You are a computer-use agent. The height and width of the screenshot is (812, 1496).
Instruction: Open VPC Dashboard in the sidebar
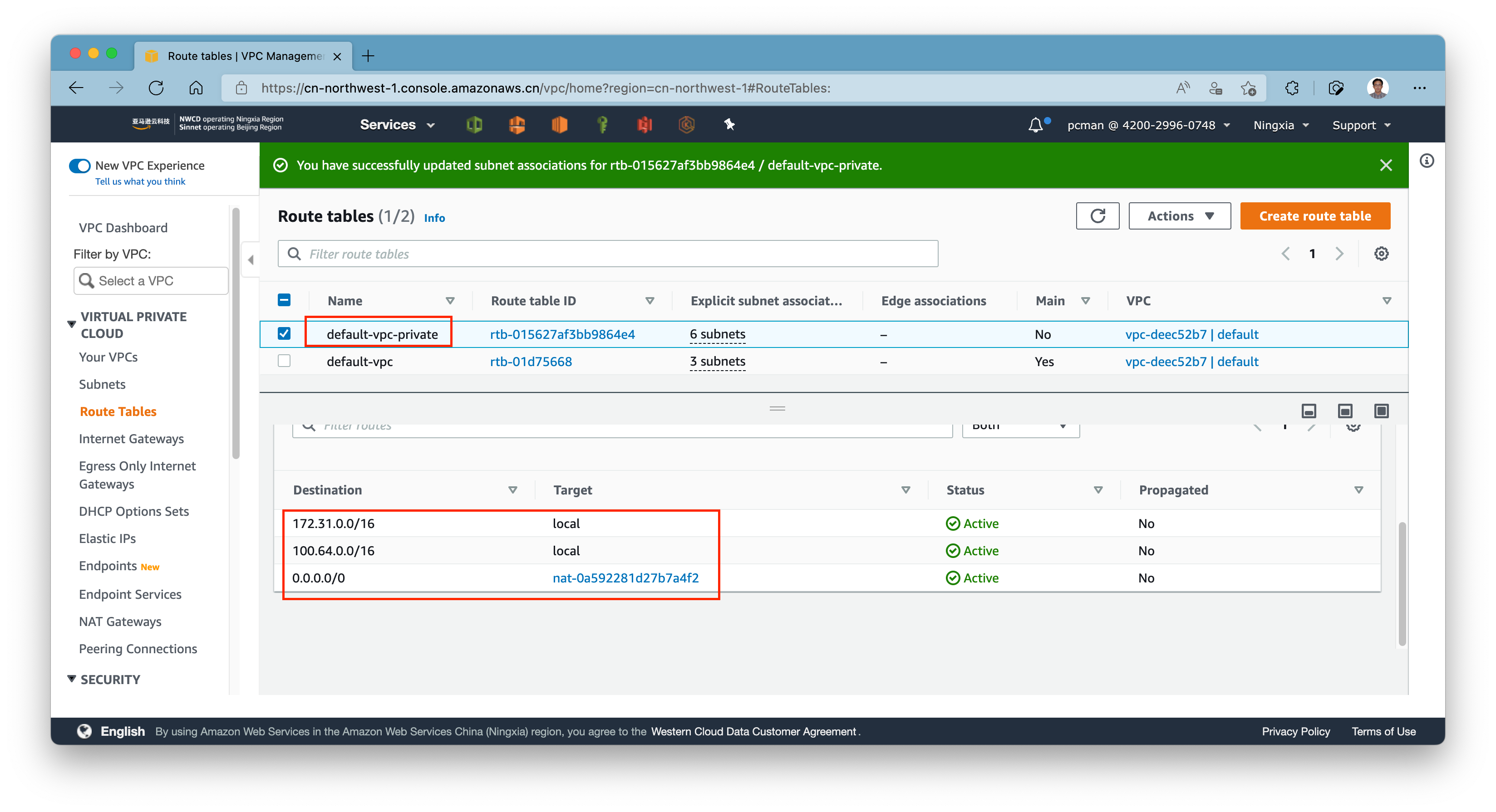coord(123,228)
